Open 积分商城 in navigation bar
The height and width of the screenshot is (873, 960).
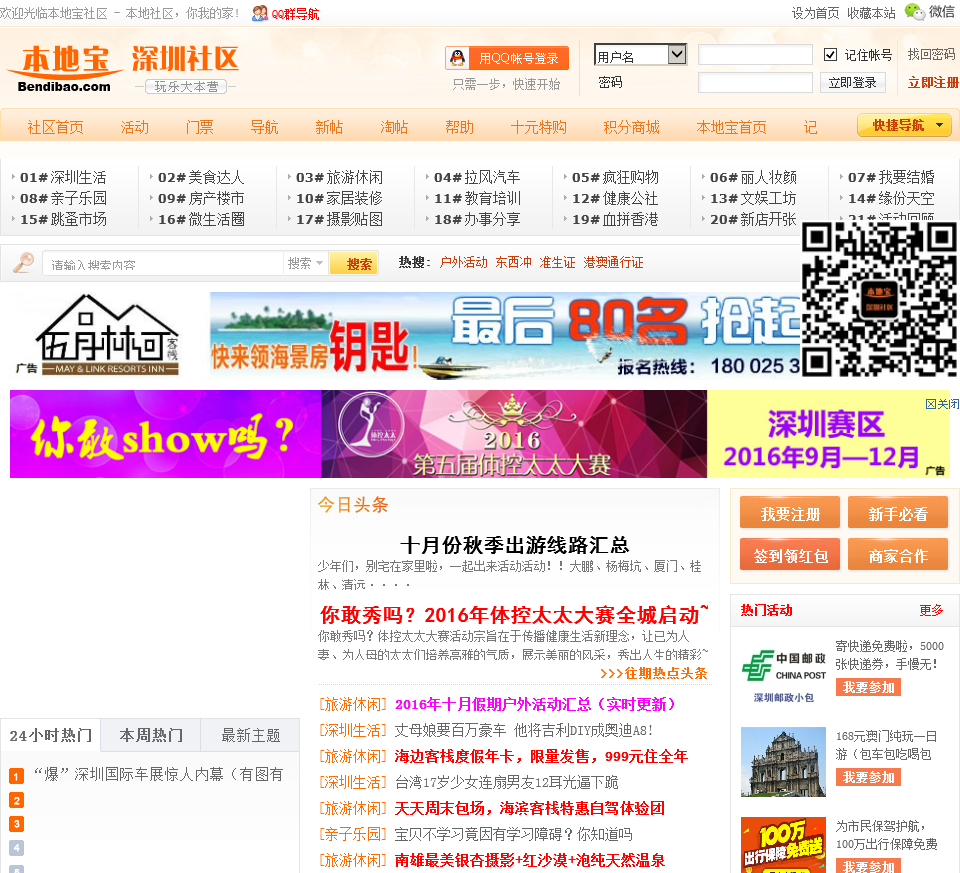(x=631, y=127)
